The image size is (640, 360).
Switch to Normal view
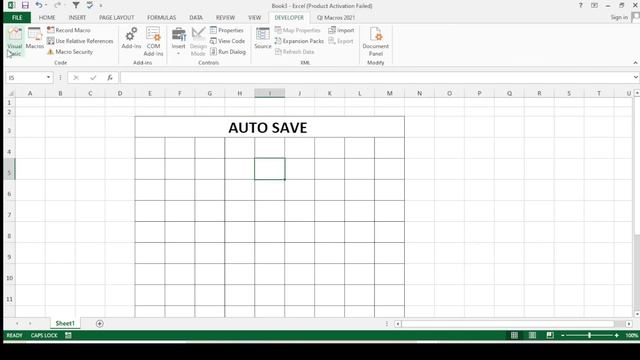point(514,336)
